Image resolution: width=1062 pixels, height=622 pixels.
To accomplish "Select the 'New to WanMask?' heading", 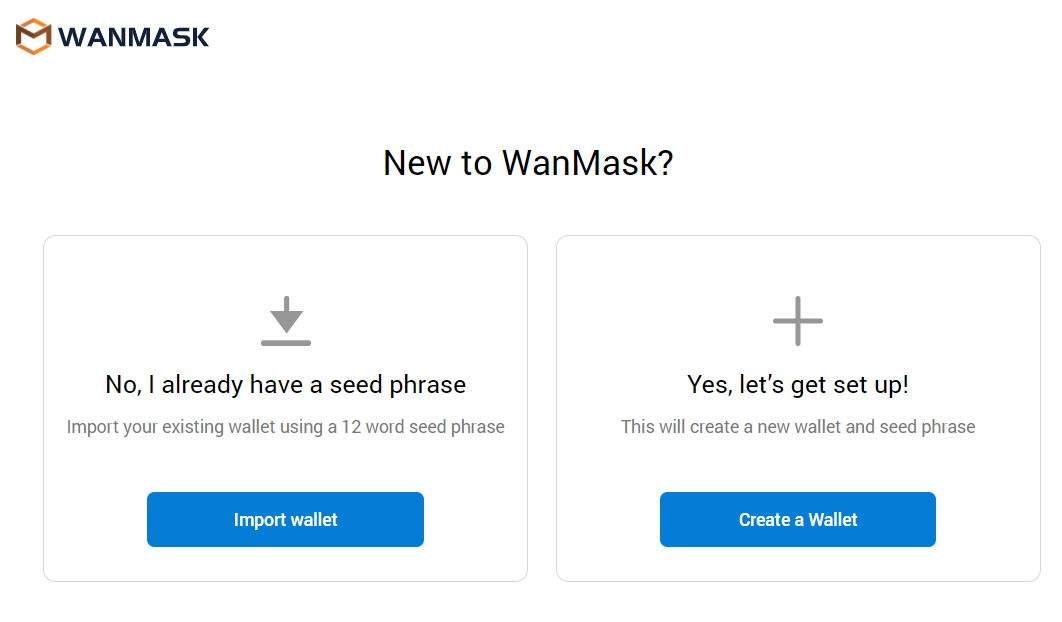I will pos(528,163).
